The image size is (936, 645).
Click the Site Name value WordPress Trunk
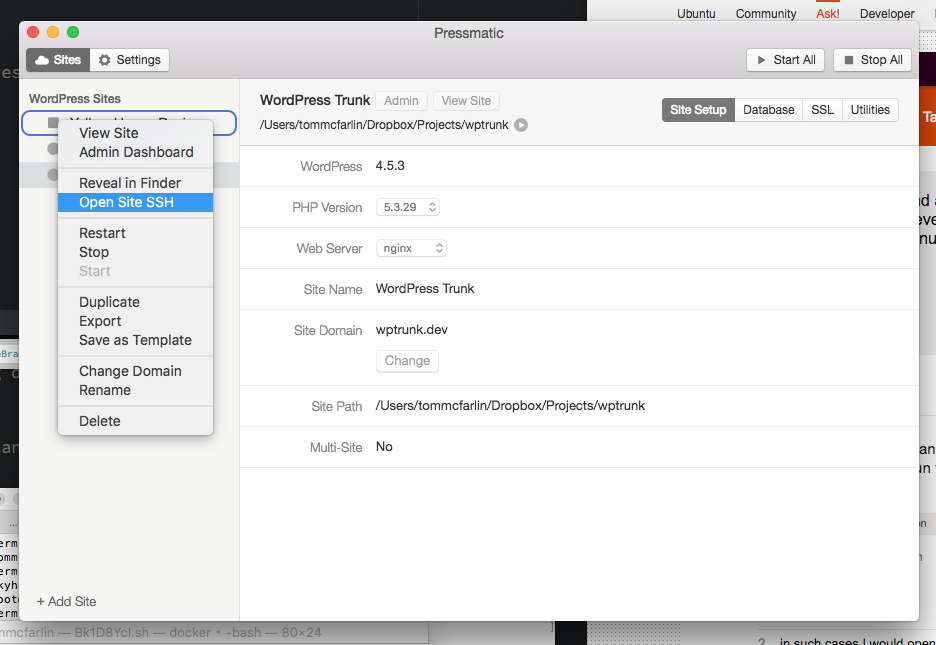tap(425, 289)
